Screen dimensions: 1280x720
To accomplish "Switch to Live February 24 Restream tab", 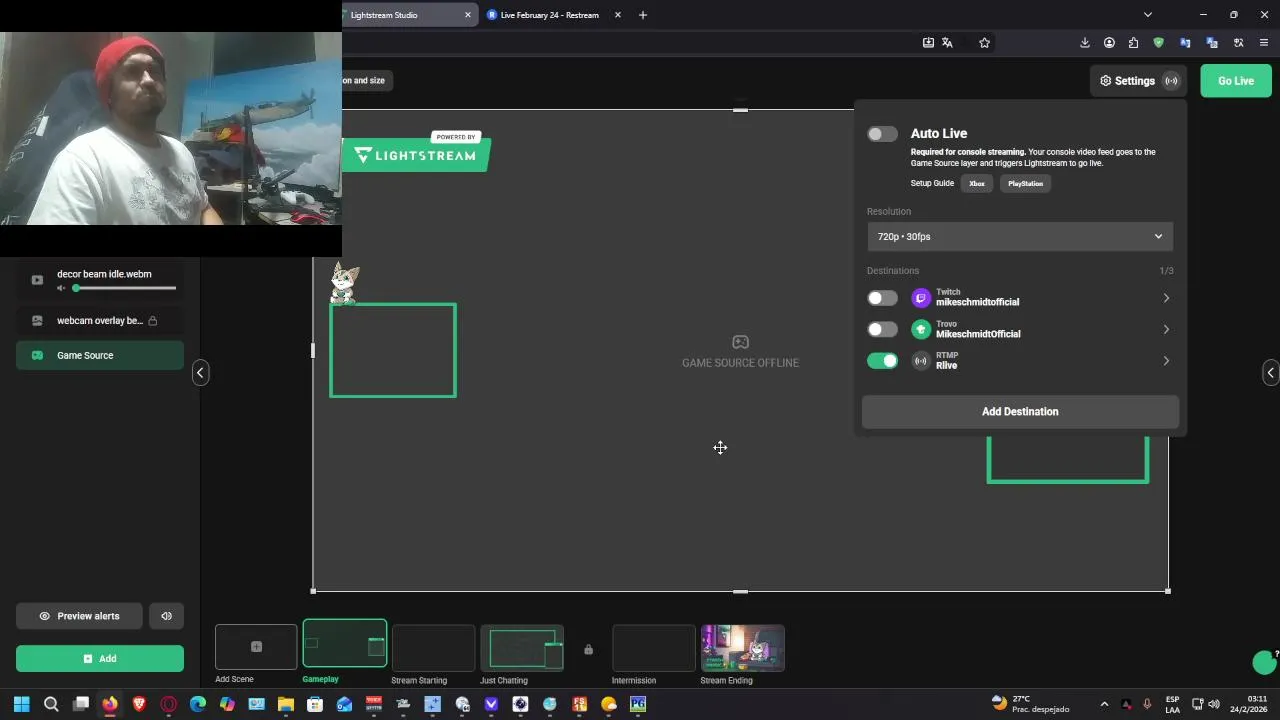I will point(549,15).
